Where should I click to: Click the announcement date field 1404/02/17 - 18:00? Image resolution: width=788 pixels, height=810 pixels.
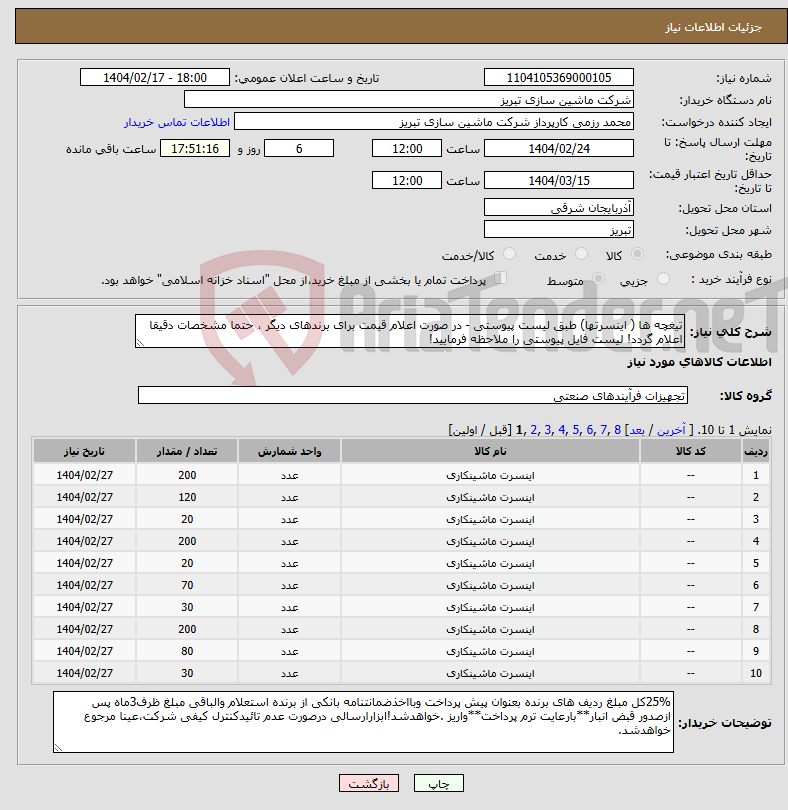pos(154,77)
